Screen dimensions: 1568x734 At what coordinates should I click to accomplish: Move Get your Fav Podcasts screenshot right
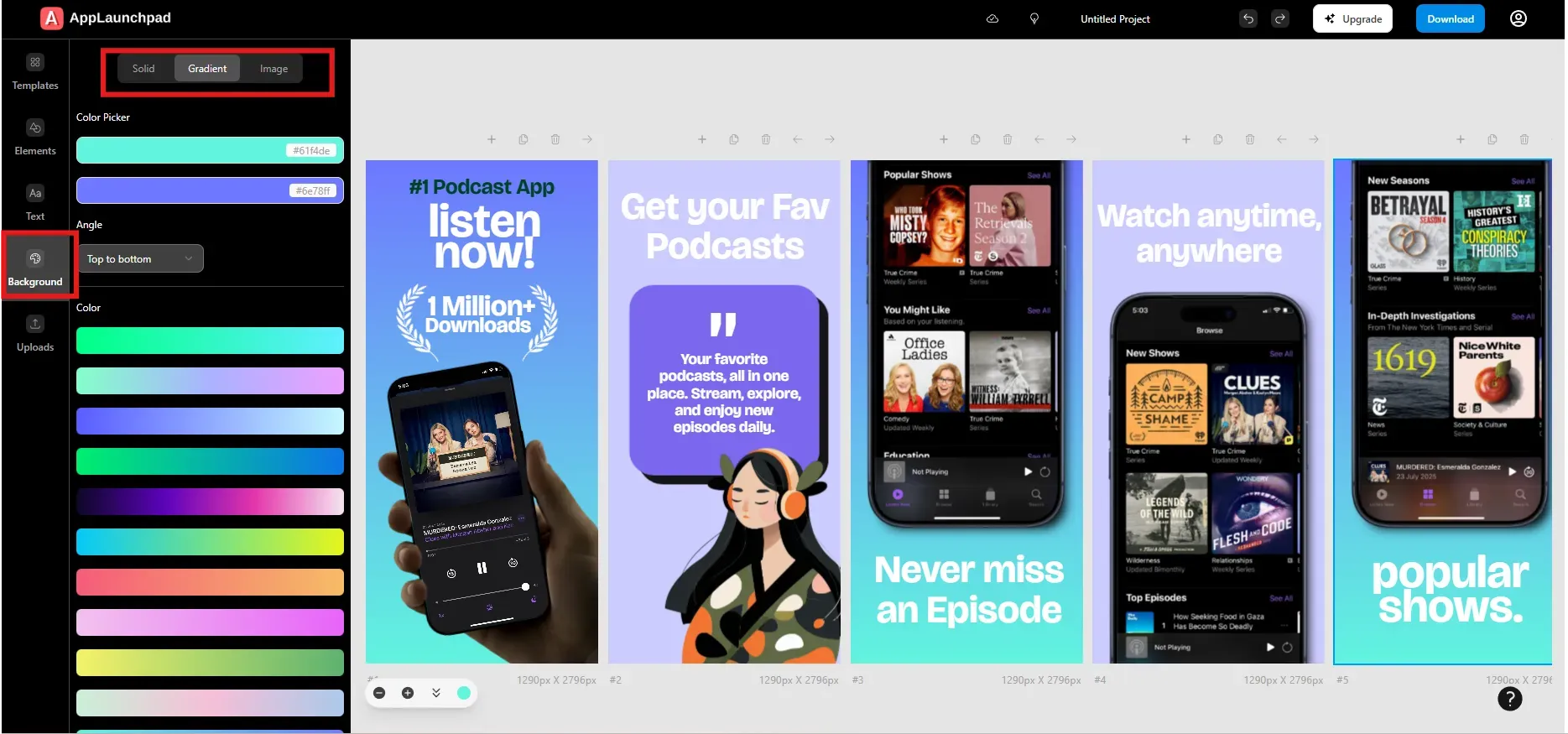click(x=830, y=139)
